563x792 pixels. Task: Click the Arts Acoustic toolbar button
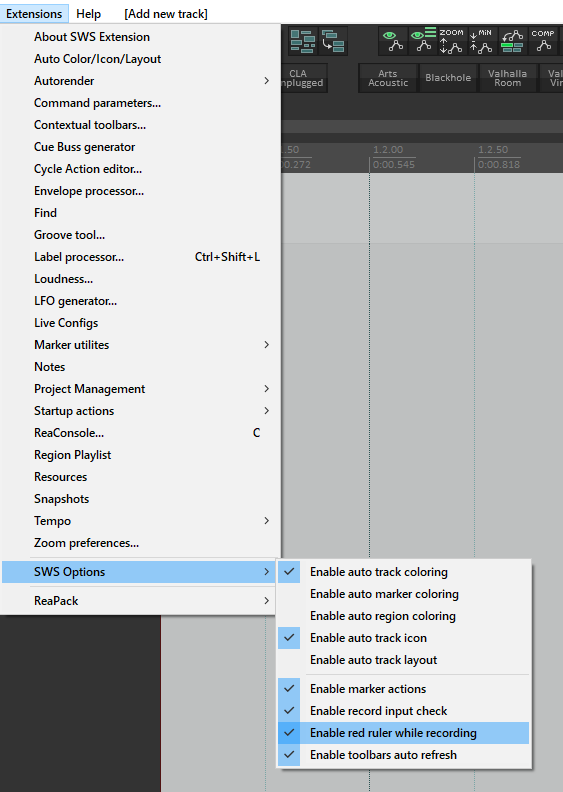click(388, 78)
